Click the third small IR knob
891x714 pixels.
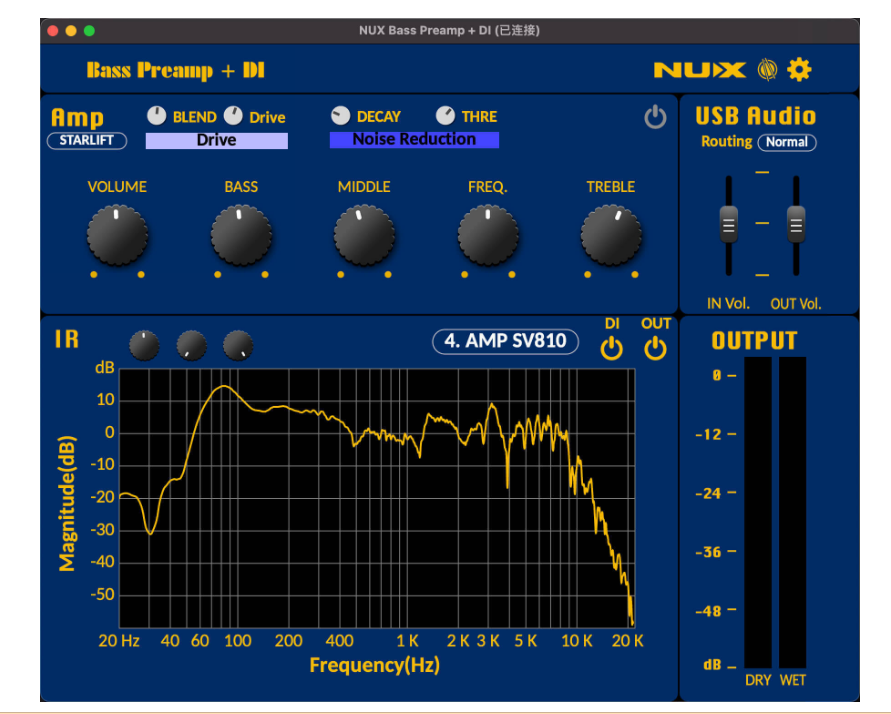[238, 346]
